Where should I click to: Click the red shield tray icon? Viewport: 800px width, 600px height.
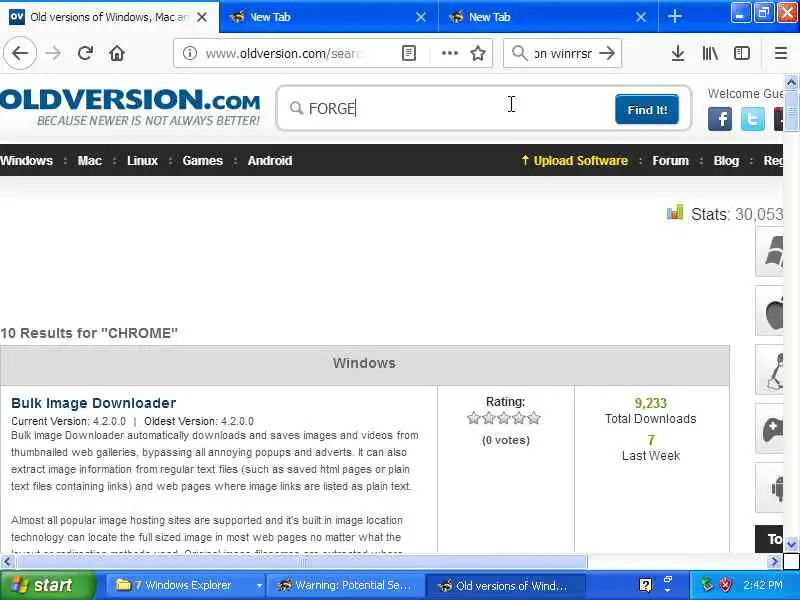pos(726,585)
